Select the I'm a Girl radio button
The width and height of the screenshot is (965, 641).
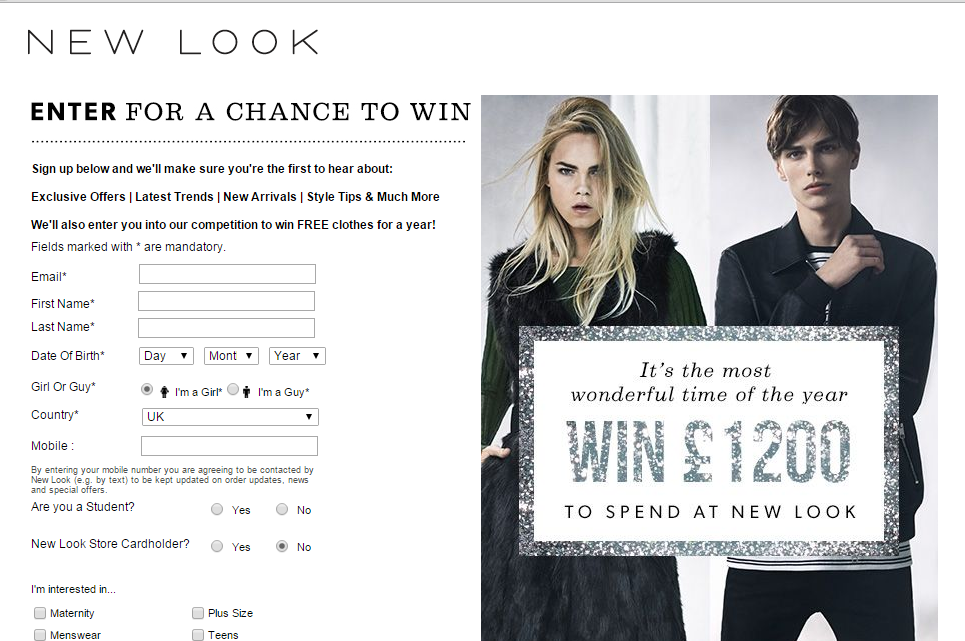(x=147, y=389)
